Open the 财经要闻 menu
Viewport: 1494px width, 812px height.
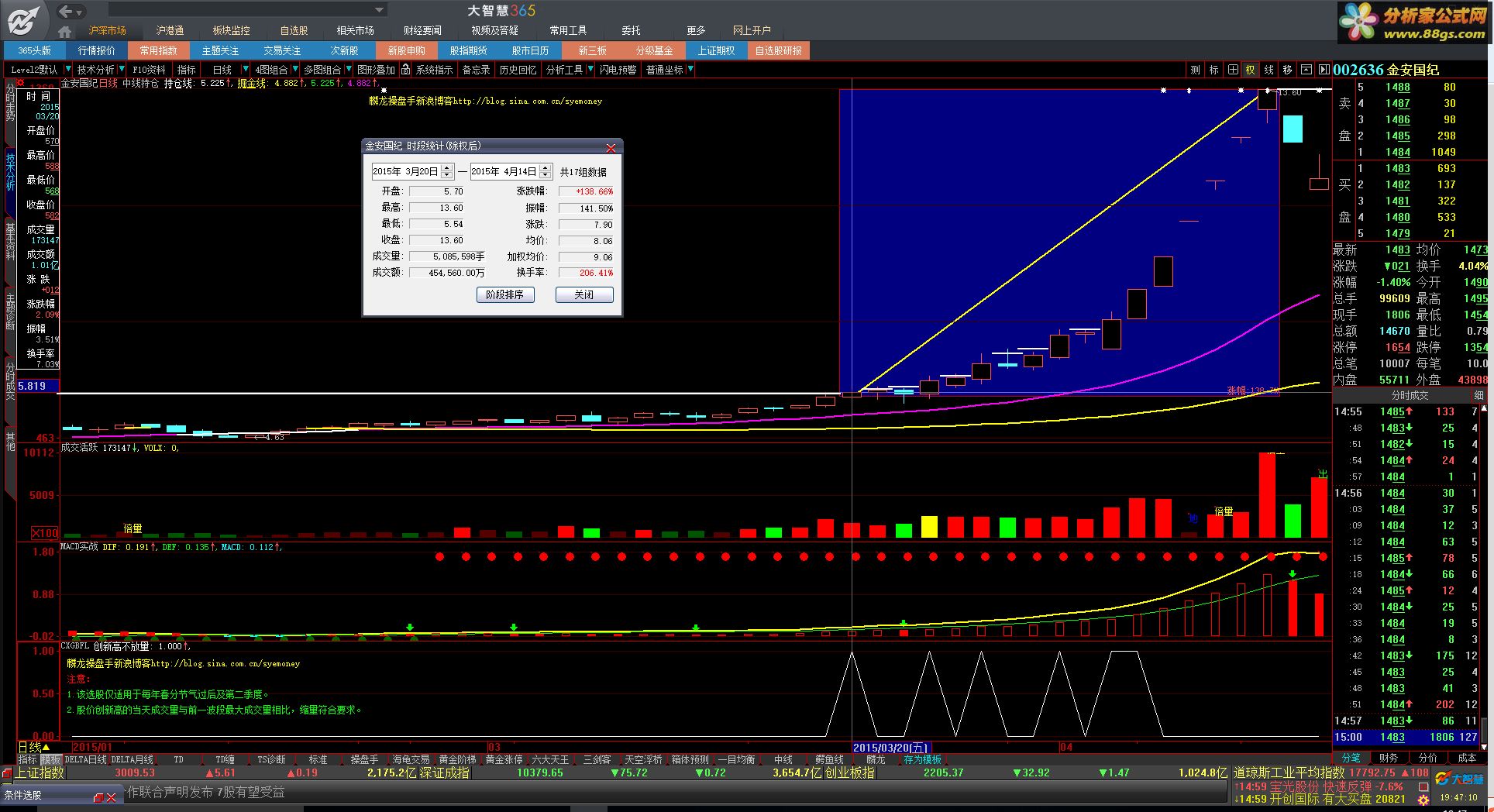(422, 31)
